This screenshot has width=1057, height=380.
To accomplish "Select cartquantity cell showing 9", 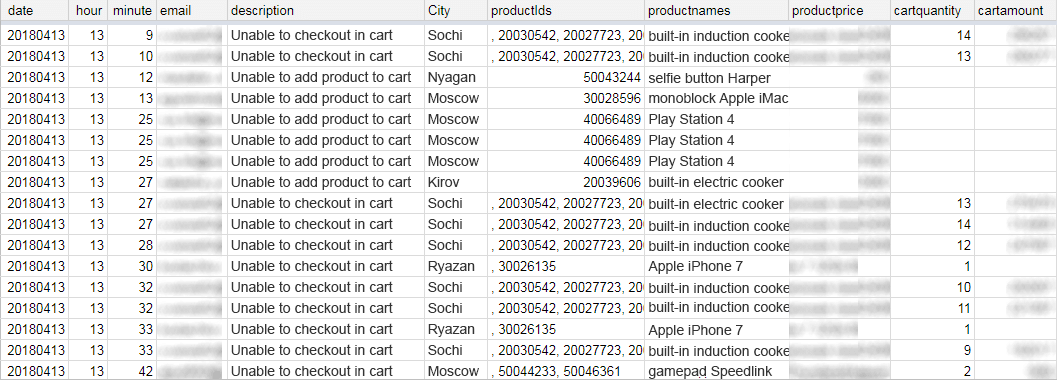I will (932, 350).
